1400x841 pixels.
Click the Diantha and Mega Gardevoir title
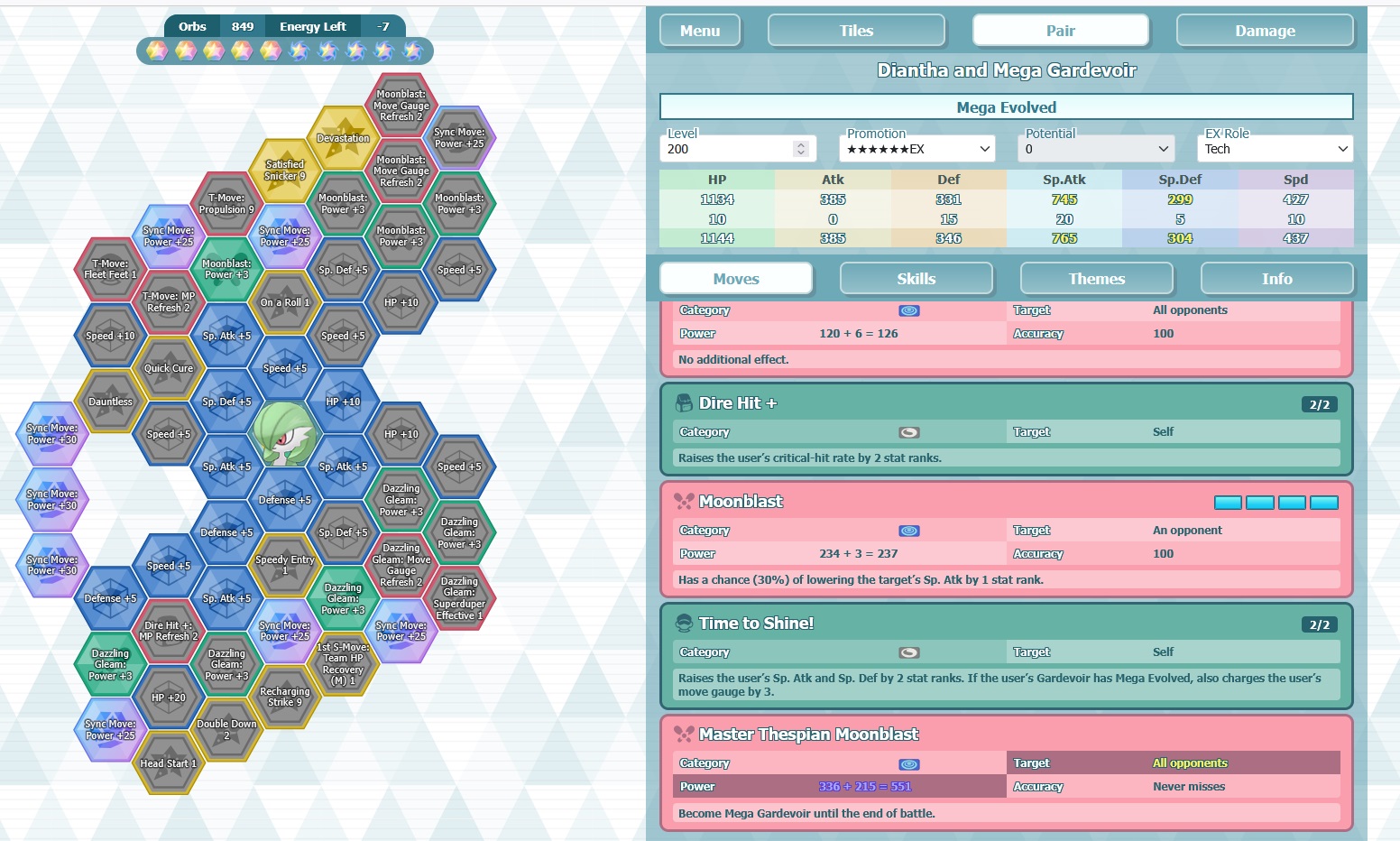pyautogui.click(x=1007, y=70)
